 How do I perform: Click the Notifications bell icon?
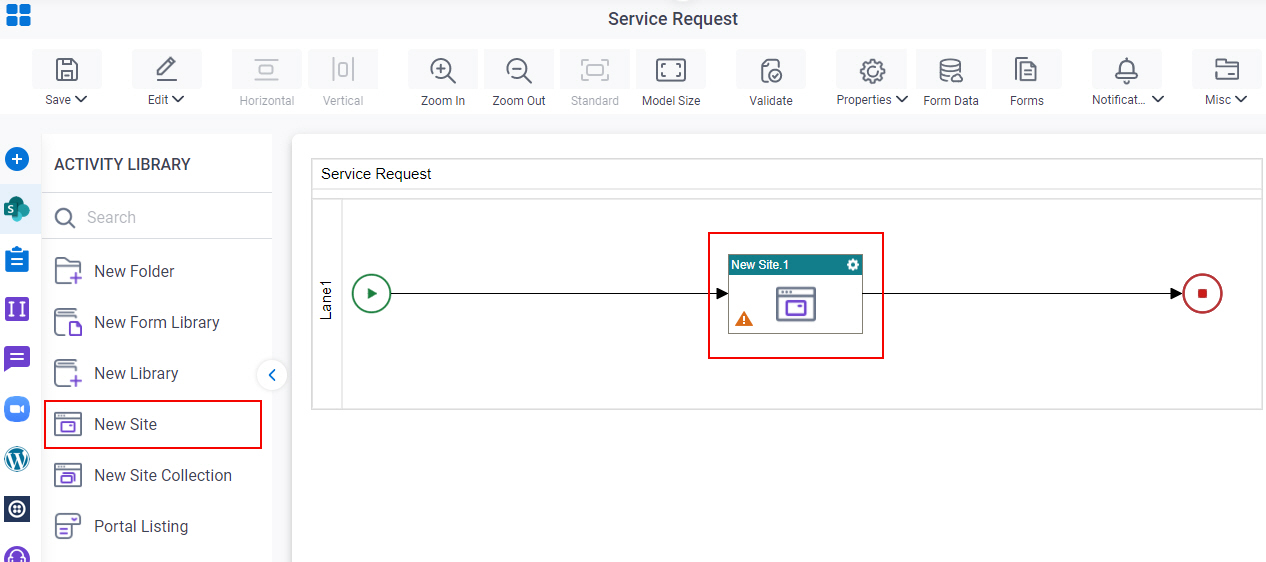click(1127, 70)
